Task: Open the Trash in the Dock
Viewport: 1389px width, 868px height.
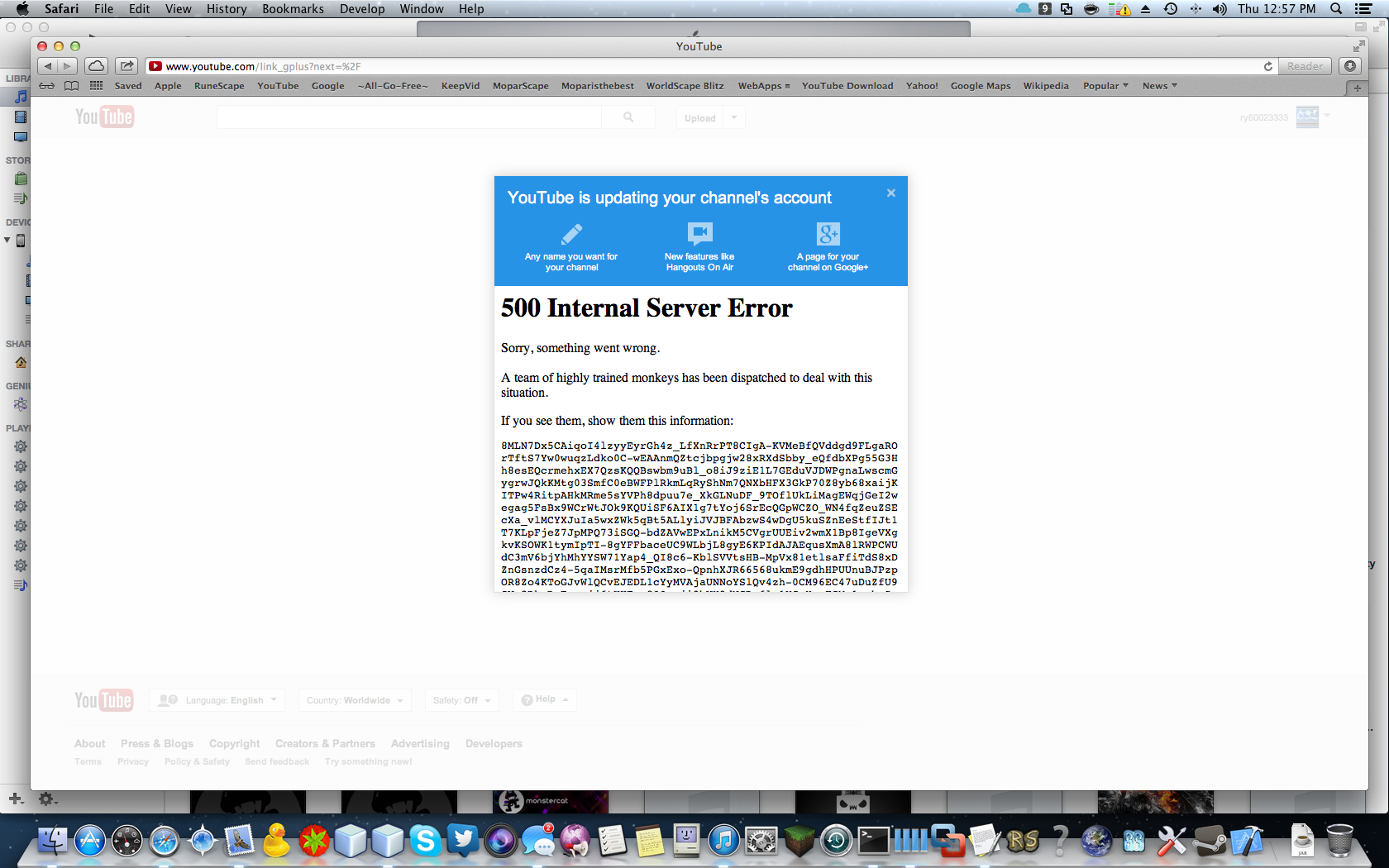Action: (x=1339, y=841)
